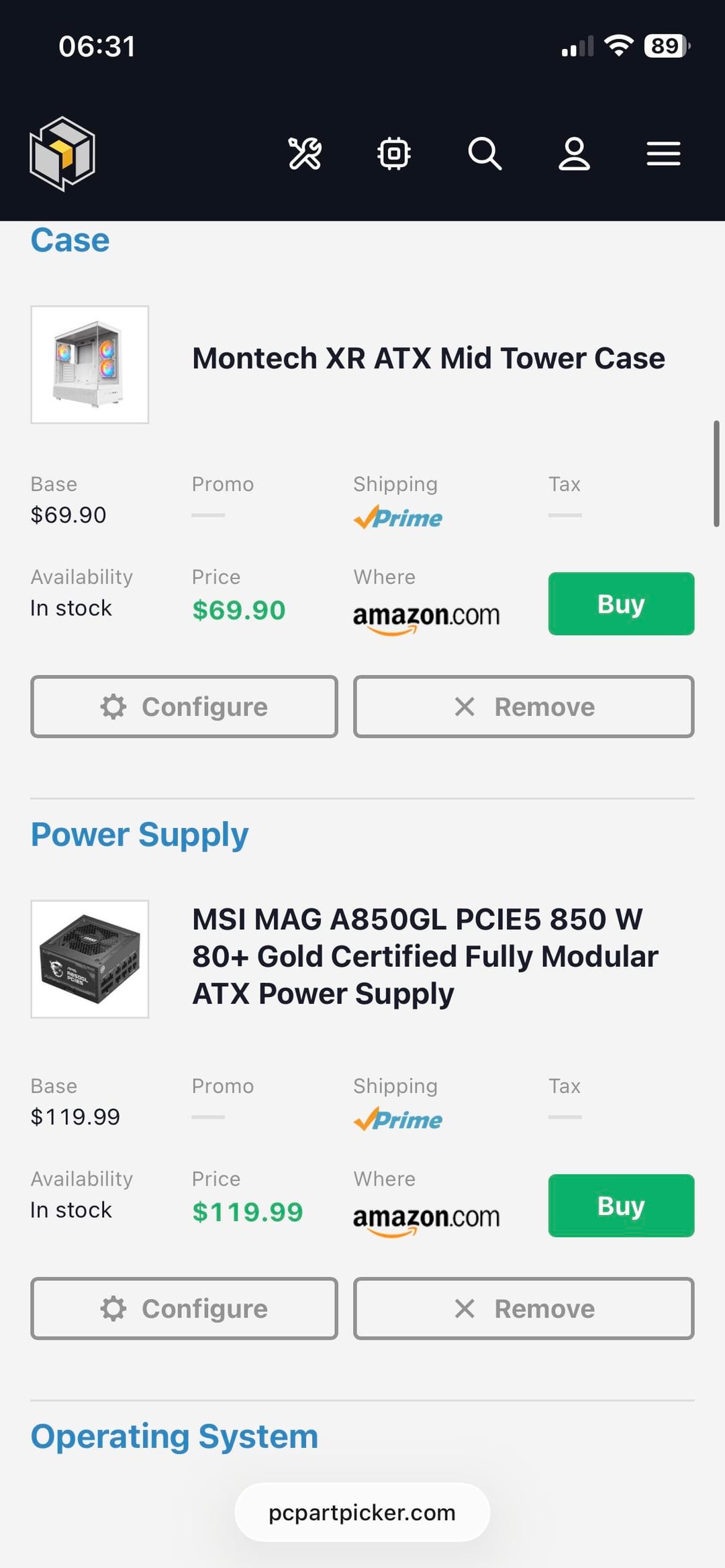725x1568 pixels.
Task: Remove the MSI power supply
Action: click(x=524, y=1308)
